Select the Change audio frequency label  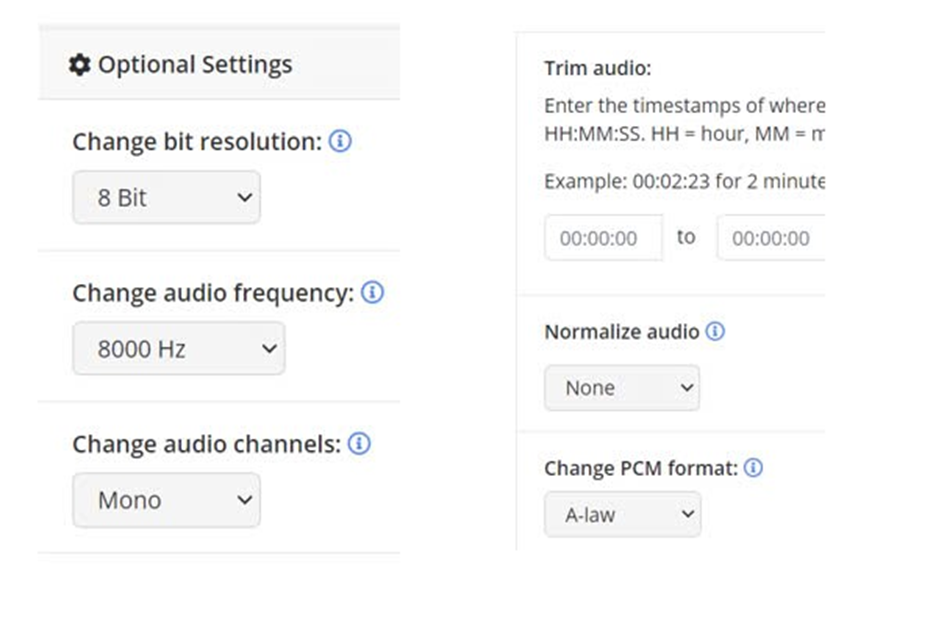coord(213,293)
